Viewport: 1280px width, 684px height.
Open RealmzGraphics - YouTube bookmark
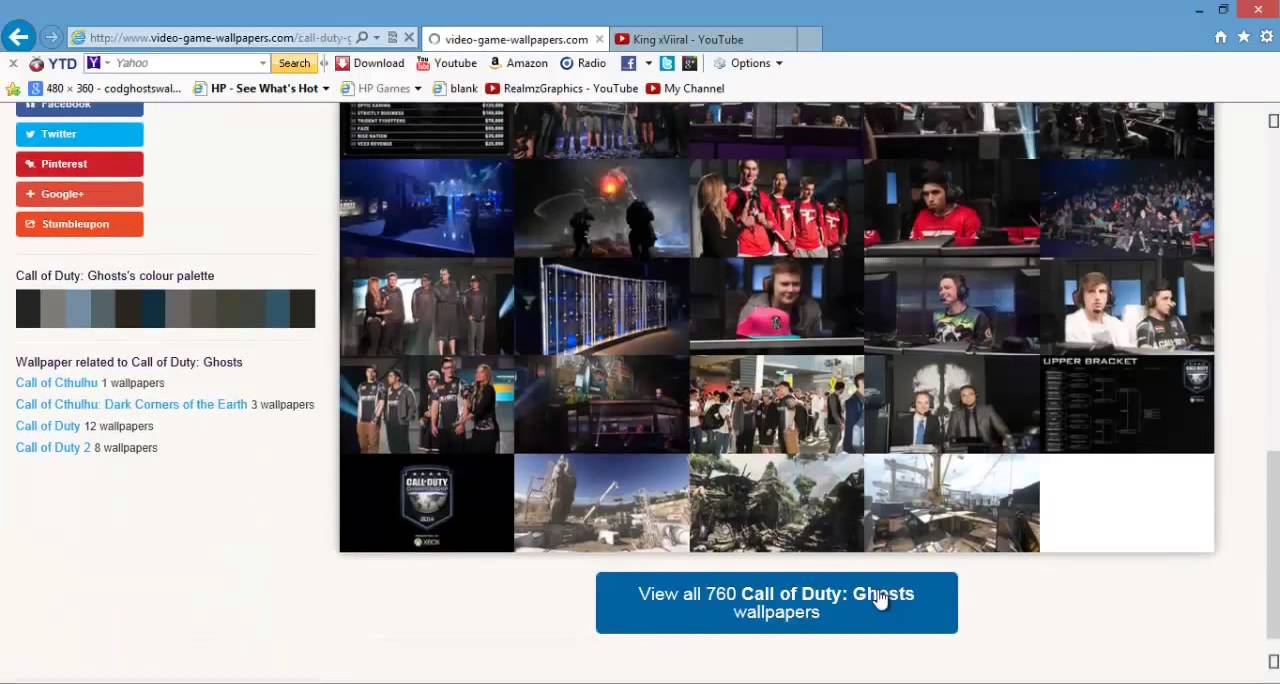click(x=562, y=88)
